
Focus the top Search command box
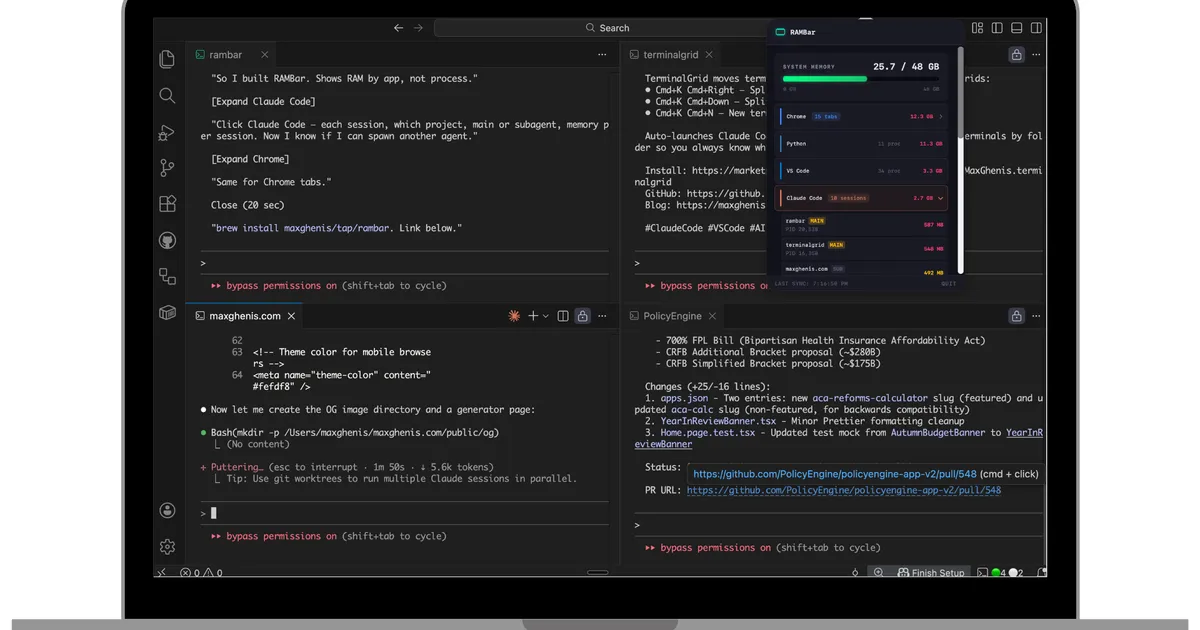608,28
